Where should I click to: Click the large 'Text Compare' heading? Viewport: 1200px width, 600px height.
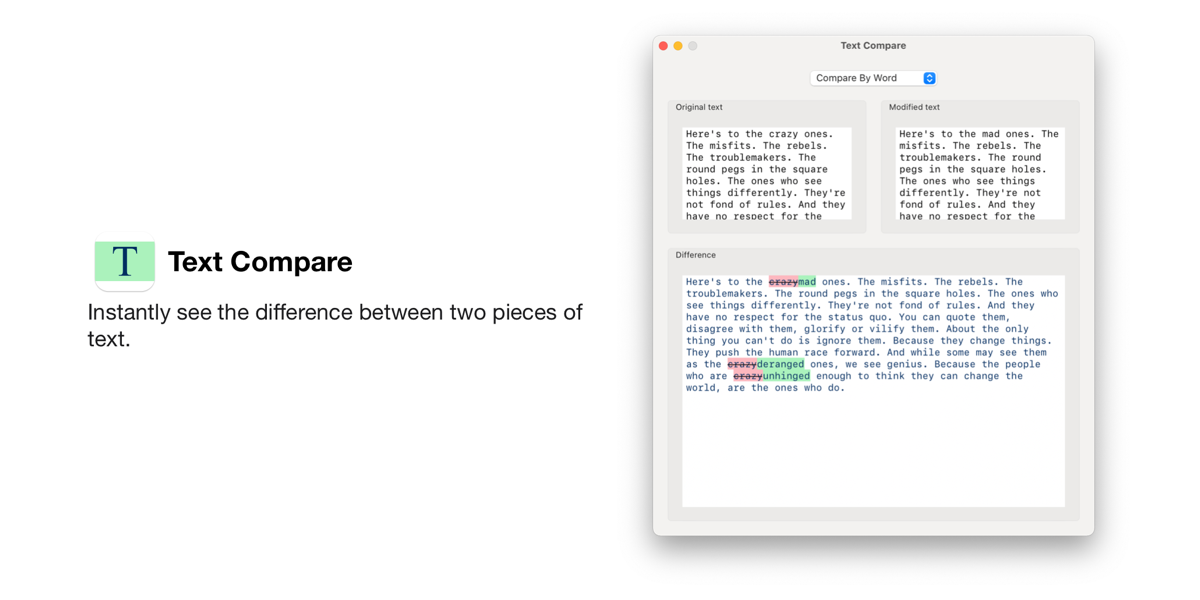[260, 262]
